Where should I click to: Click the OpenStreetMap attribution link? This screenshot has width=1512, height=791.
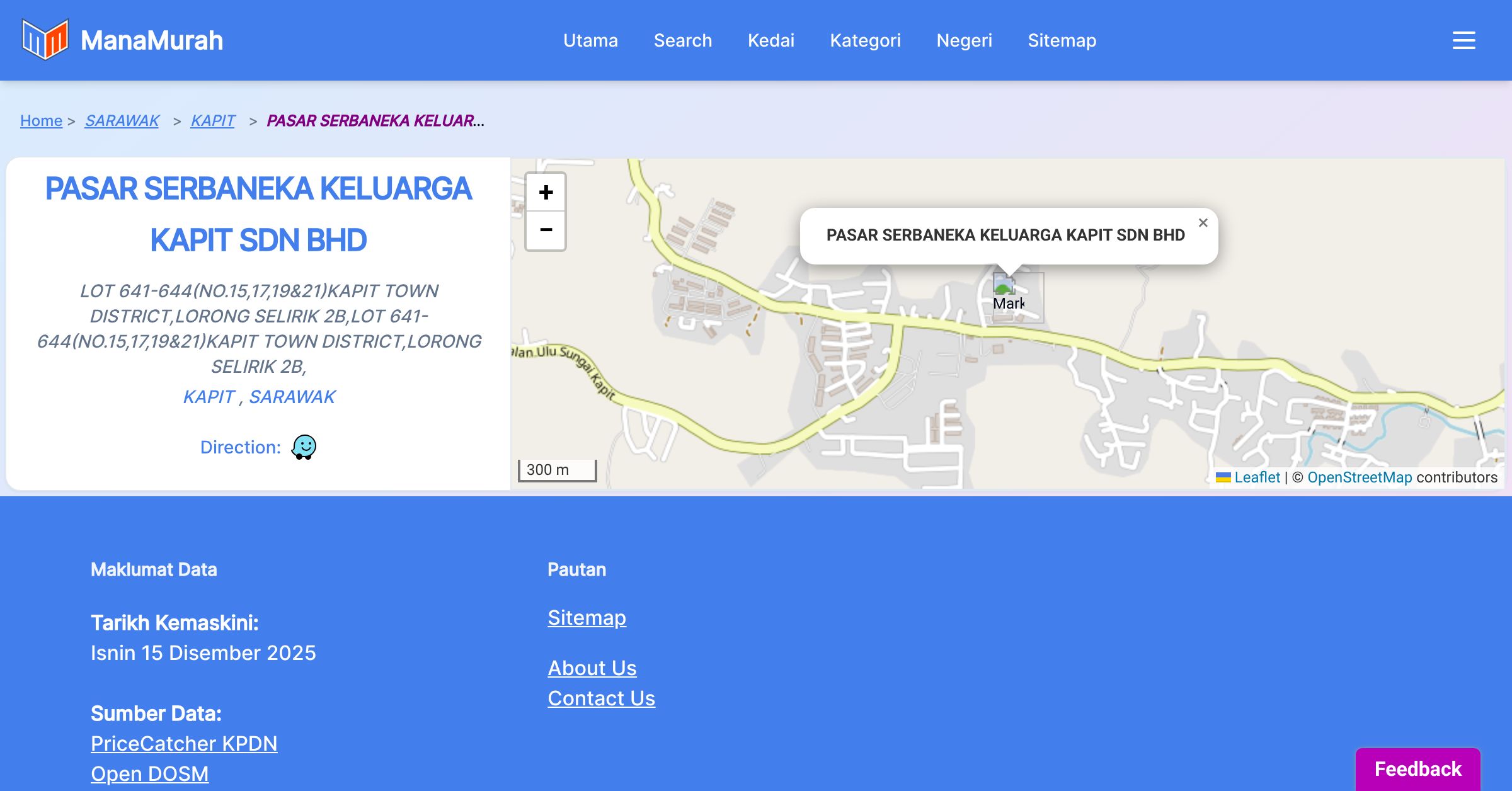point(1360,477)
